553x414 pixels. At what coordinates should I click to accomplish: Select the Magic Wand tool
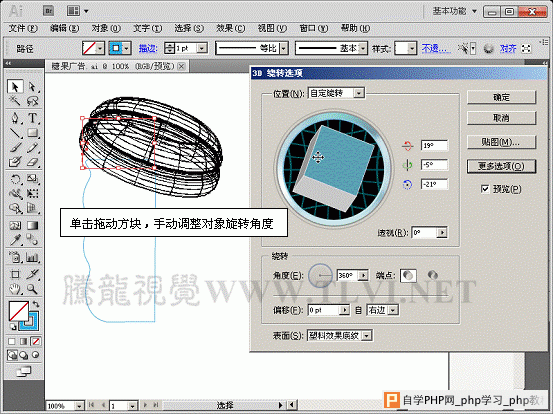click(x=15, y=101)
